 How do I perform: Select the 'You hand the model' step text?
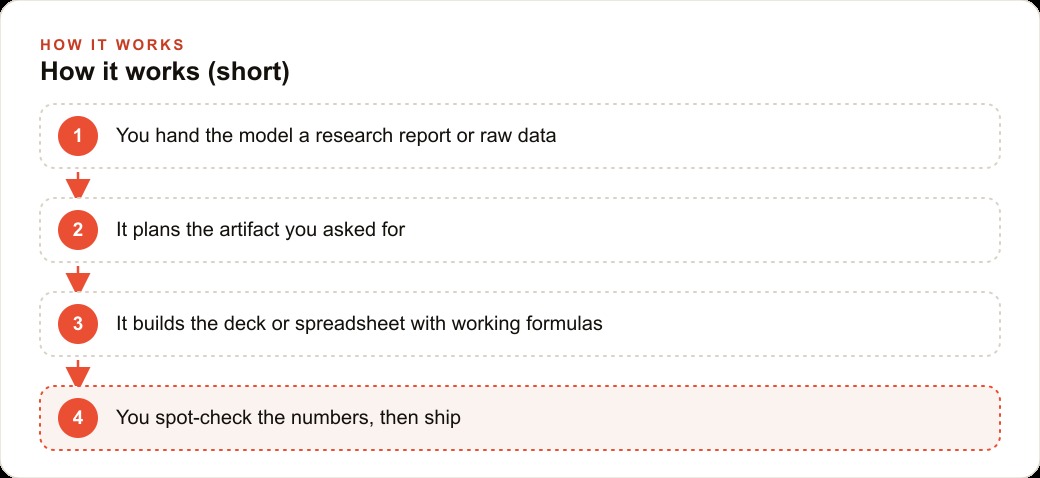coord(336,136)
